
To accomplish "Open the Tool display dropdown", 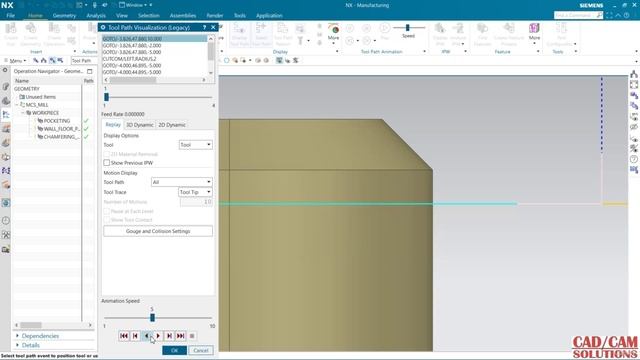I will pos(196,145).
